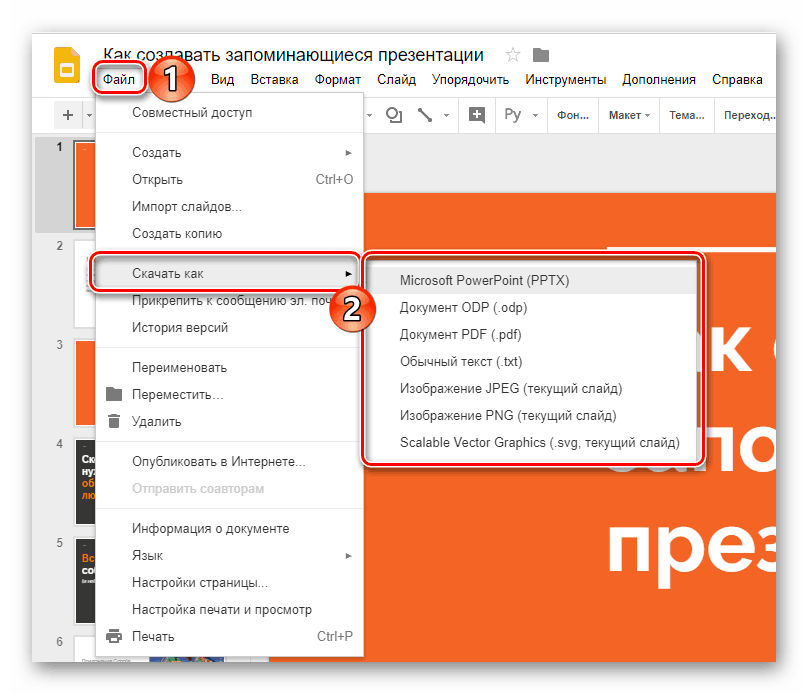Open the Файл menu
The image size is (808, 694).
(119, 79)
